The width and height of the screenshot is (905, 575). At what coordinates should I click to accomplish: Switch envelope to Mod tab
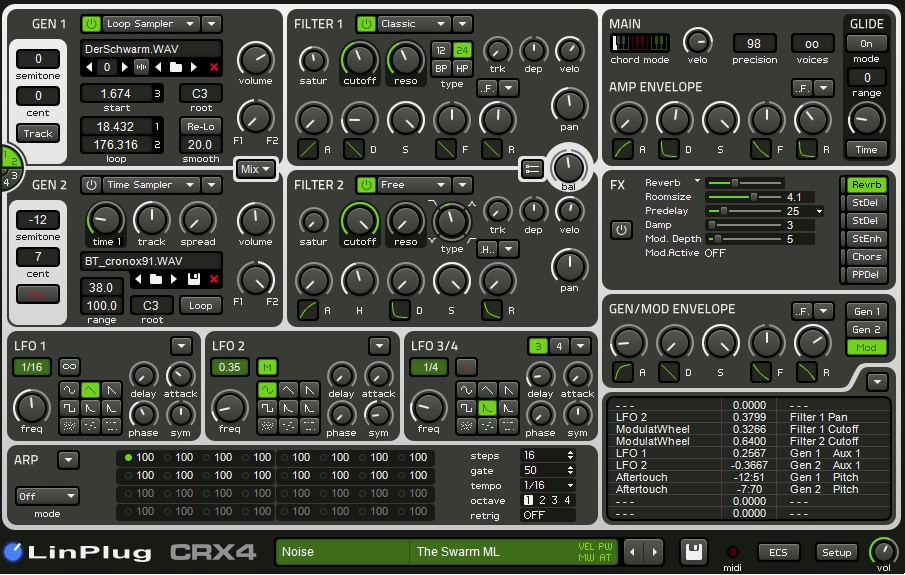click(866, 348)
